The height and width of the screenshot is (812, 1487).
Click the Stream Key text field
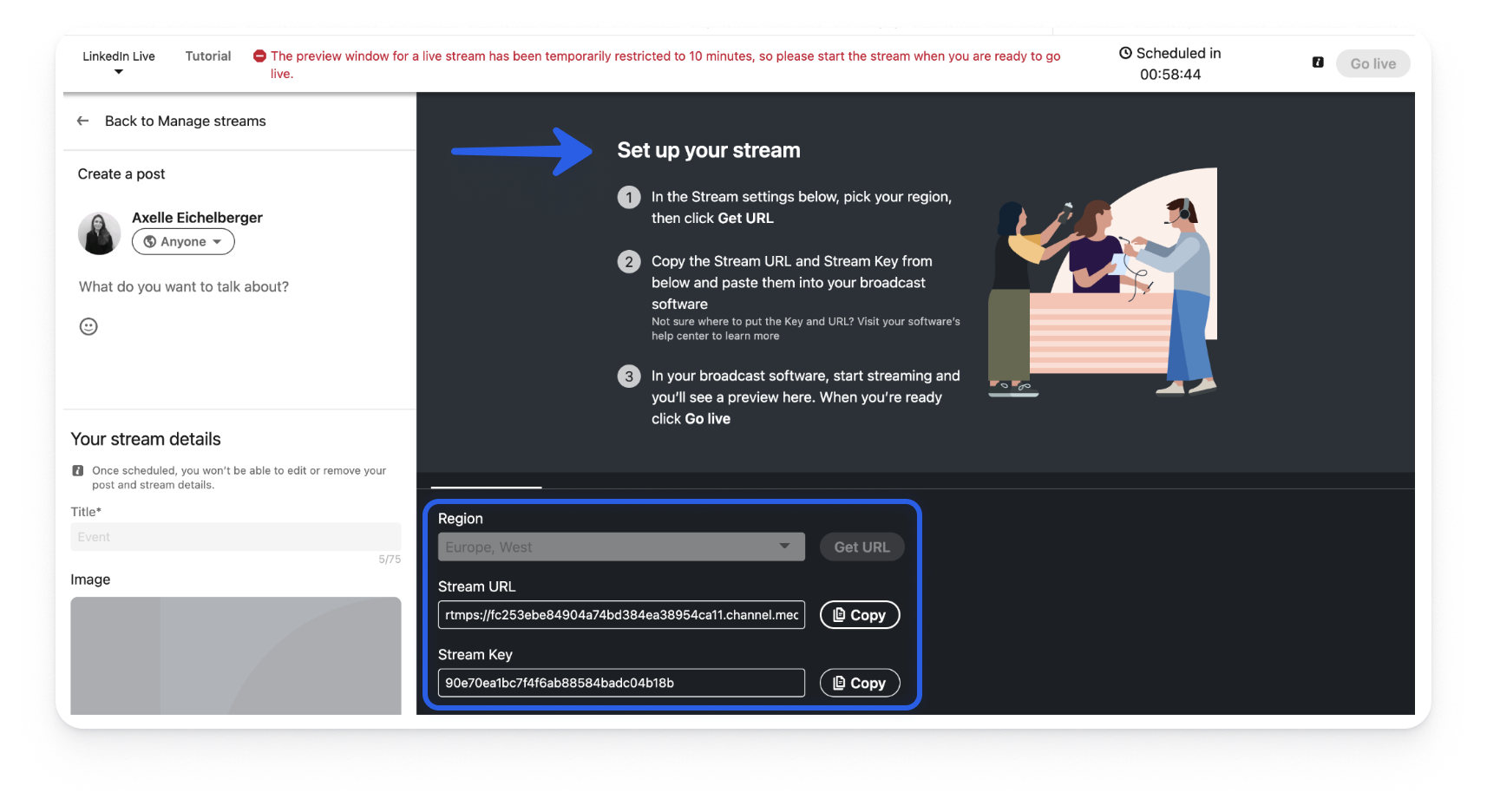tap(621, 683)
